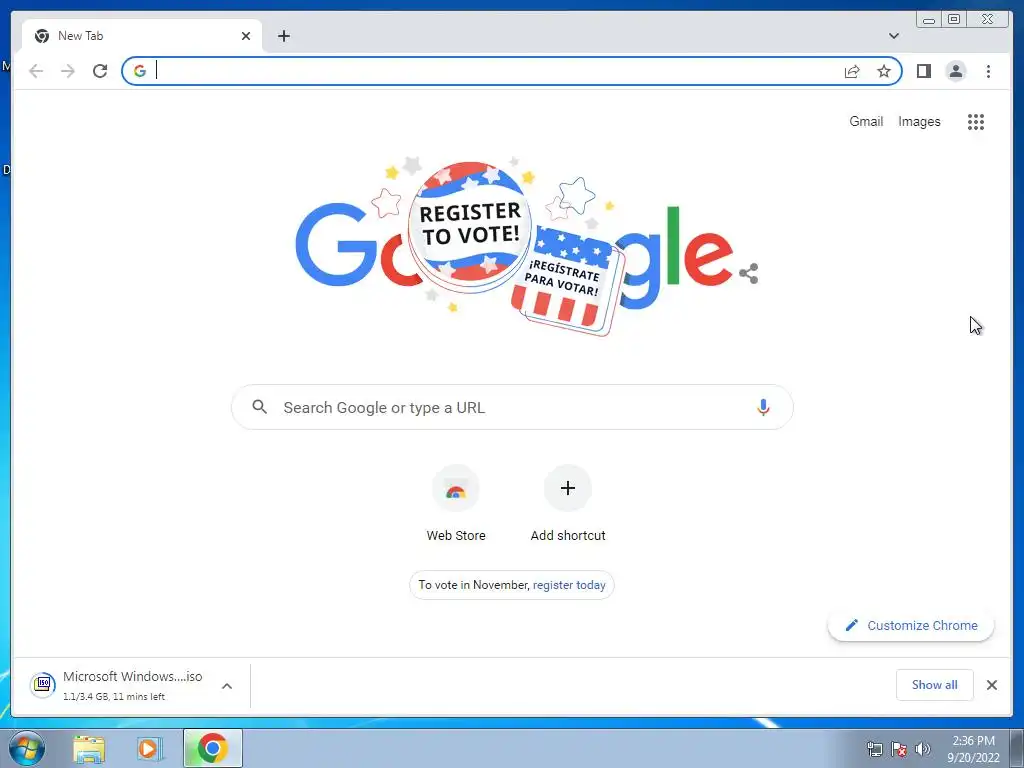Open Gmail link
This screenshot has height=768, width=1024.
(866, 121)
